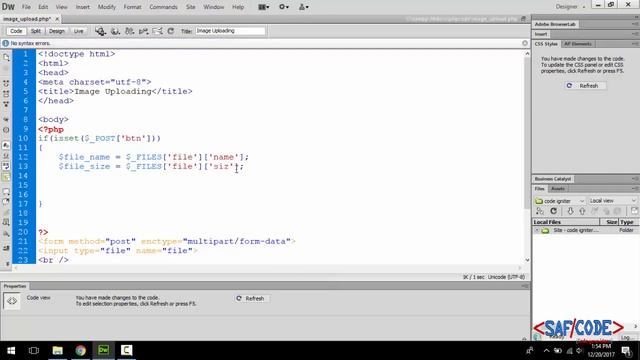Switch to Split view

(36, 31)
